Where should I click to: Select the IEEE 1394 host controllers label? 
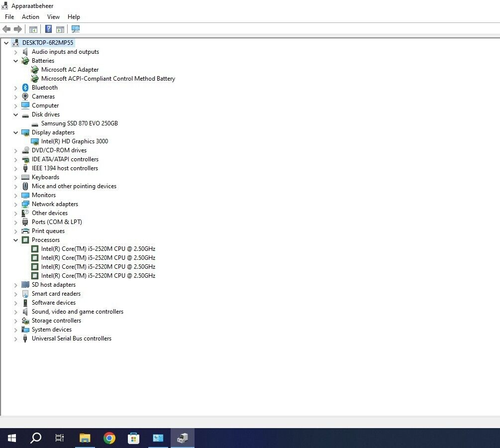(65, 168)
